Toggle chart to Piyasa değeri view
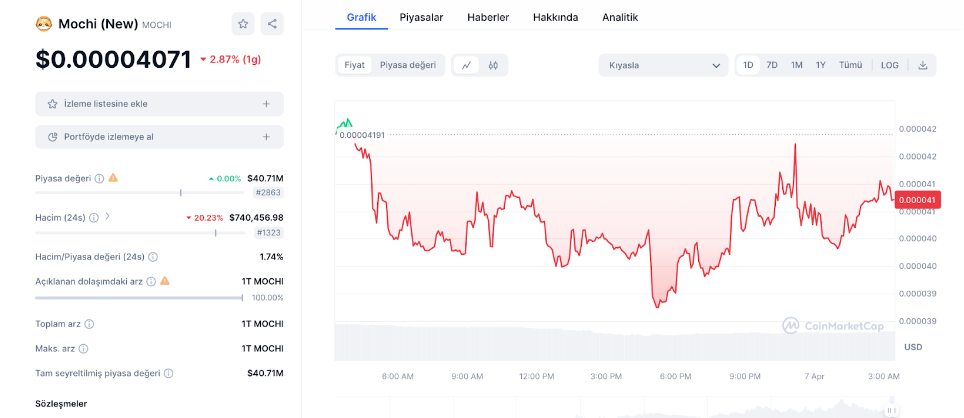Image resolution: width=964 pixels, height=418 pixels. click(408, 65)
